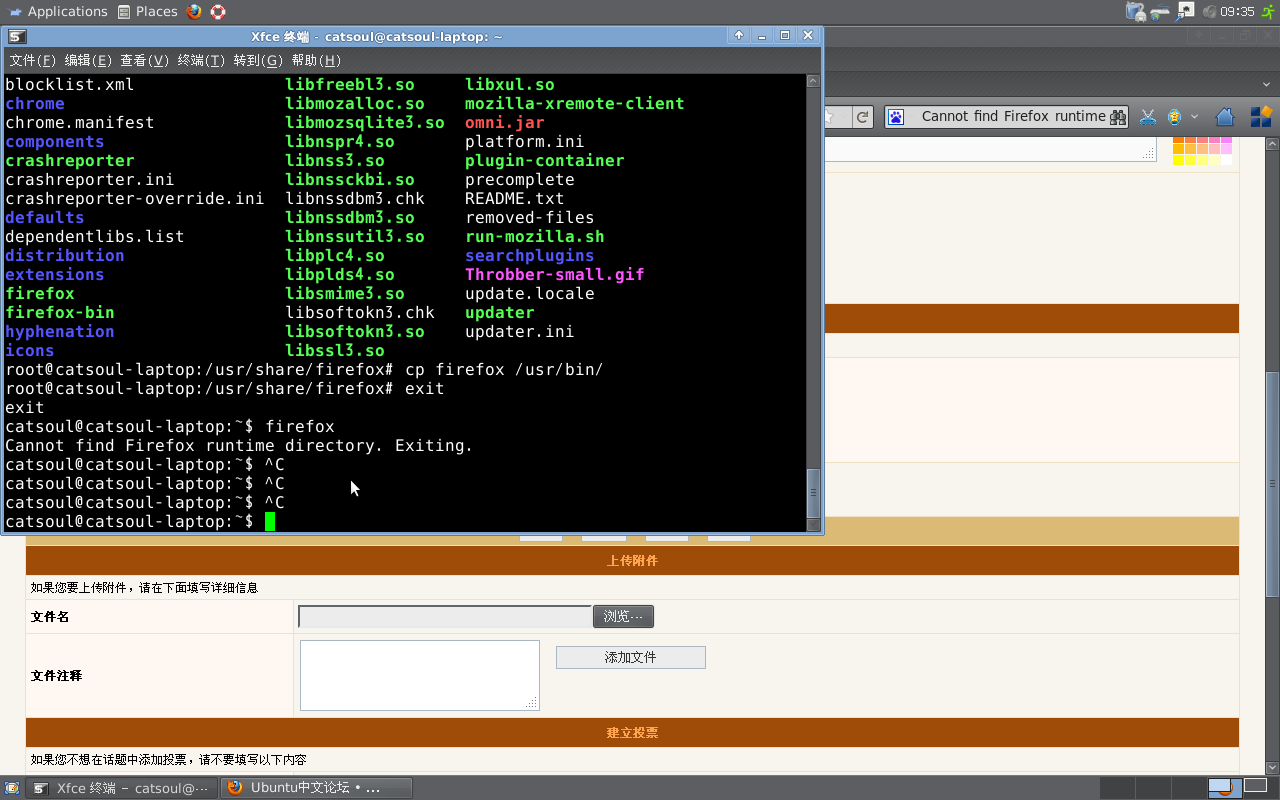Screen dimensions: 1280x800
Task: Click 'Throbber-small.gif' in the terminal listing
Action: pyautogui.click(x=555, y=275)
